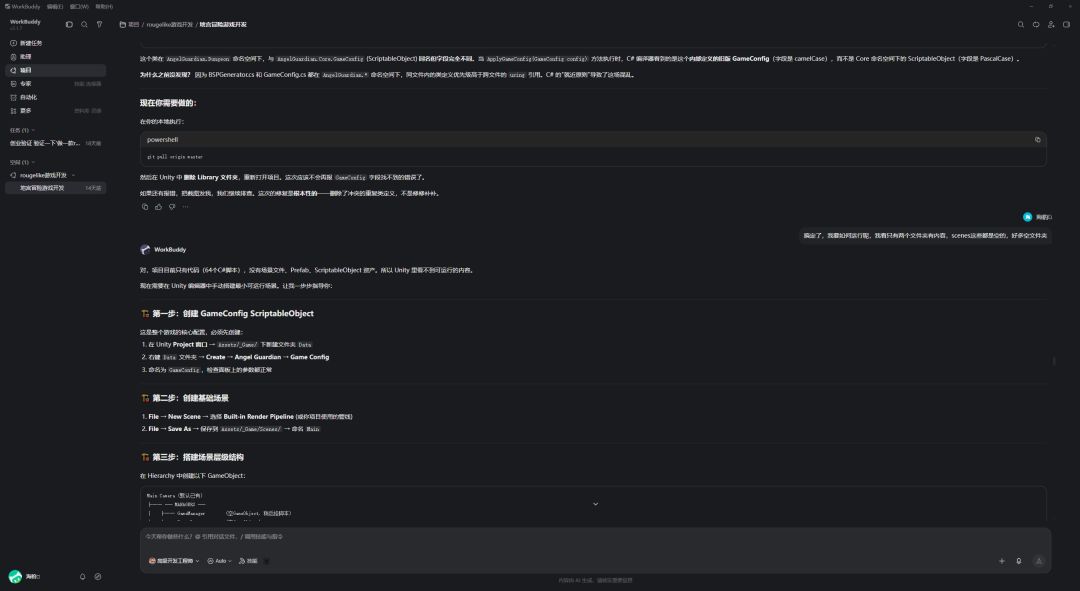1080x591 pixels.
Task: Toggle the sidebar panel icon next to WorkBuddy
Action: [x=69, y=24]
